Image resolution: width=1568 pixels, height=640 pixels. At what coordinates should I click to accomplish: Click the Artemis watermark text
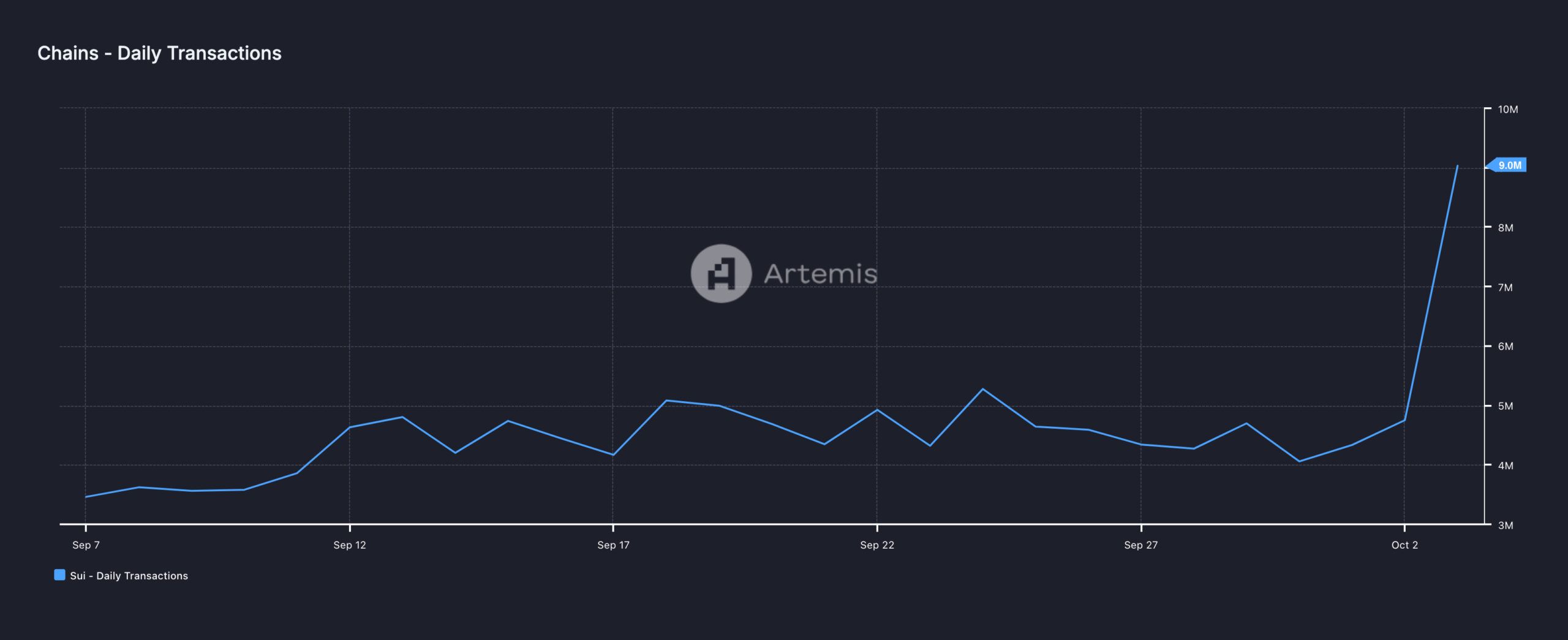[x=820, y=274]
